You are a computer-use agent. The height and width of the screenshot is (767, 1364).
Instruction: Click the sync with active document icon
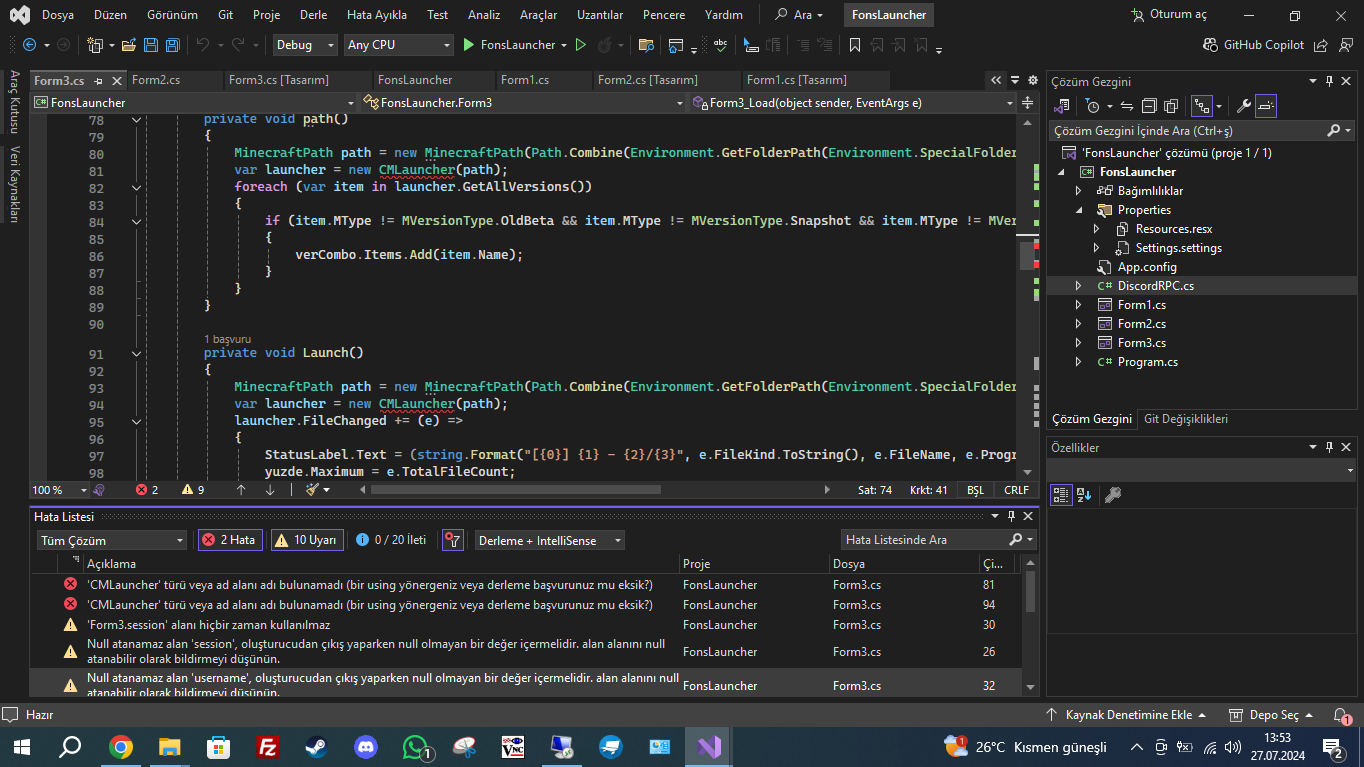1126,106
